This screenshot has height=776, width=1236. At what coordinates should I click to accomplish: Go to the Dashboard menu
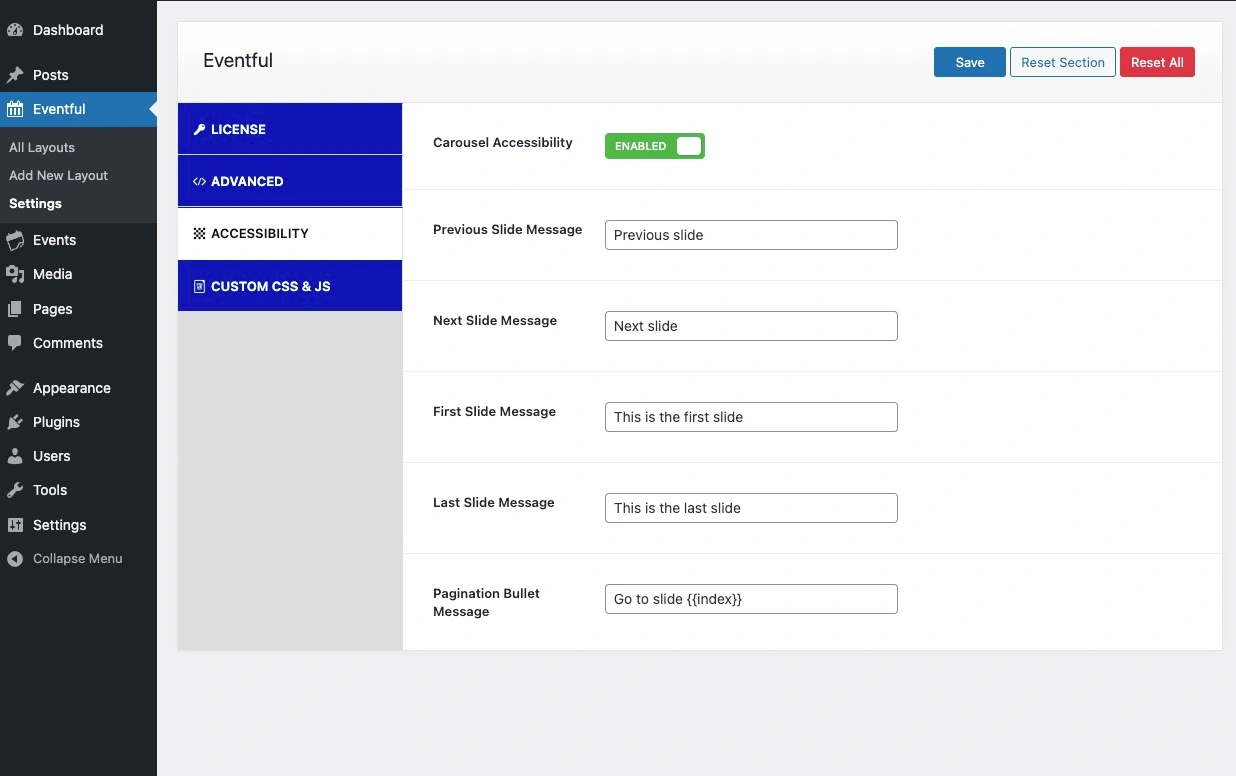(78, 30)
